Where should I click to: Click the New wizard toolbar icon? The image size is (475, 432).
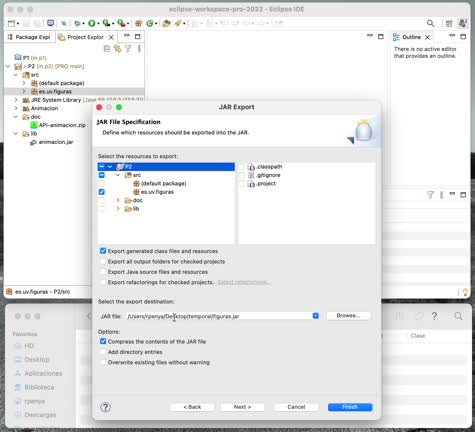click(x=11, y=23)
